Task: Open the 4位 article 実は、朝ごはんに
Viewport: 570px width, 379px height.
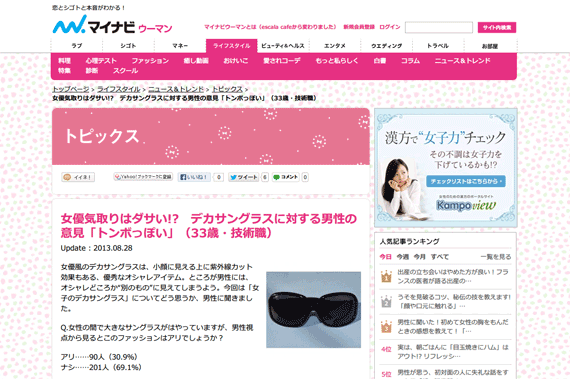Action: pos(453,351)
